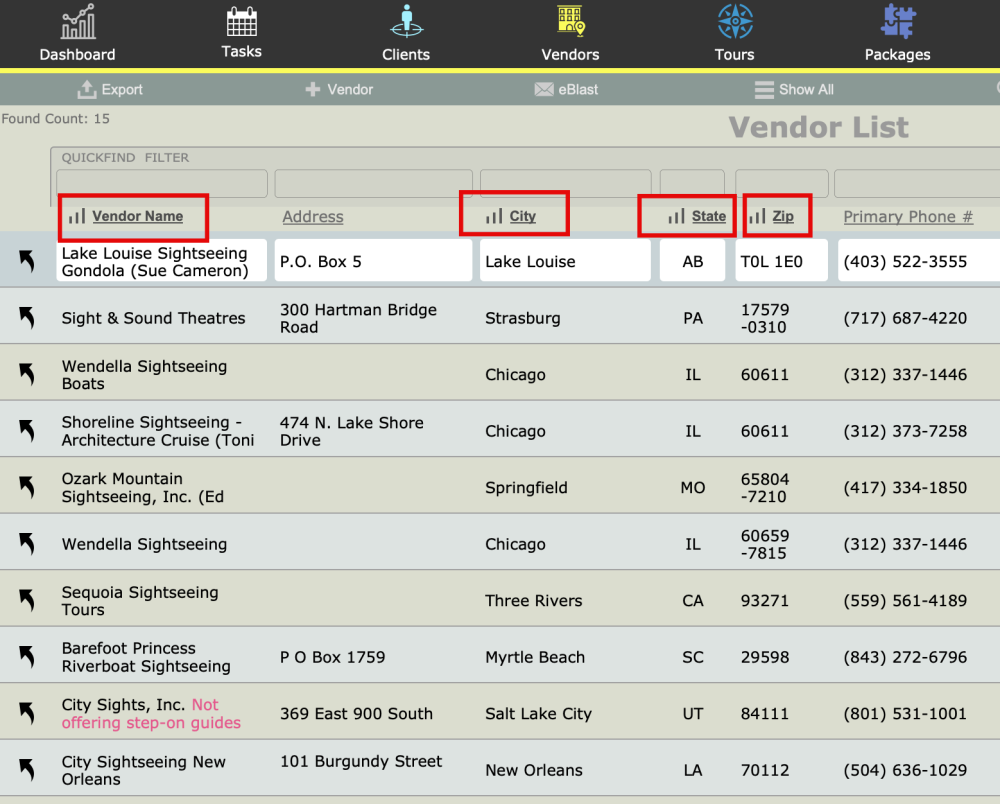Sort by Vendor Name column header
The width and height of the screenshot is (1000, 804).
(x=138, y=216)
